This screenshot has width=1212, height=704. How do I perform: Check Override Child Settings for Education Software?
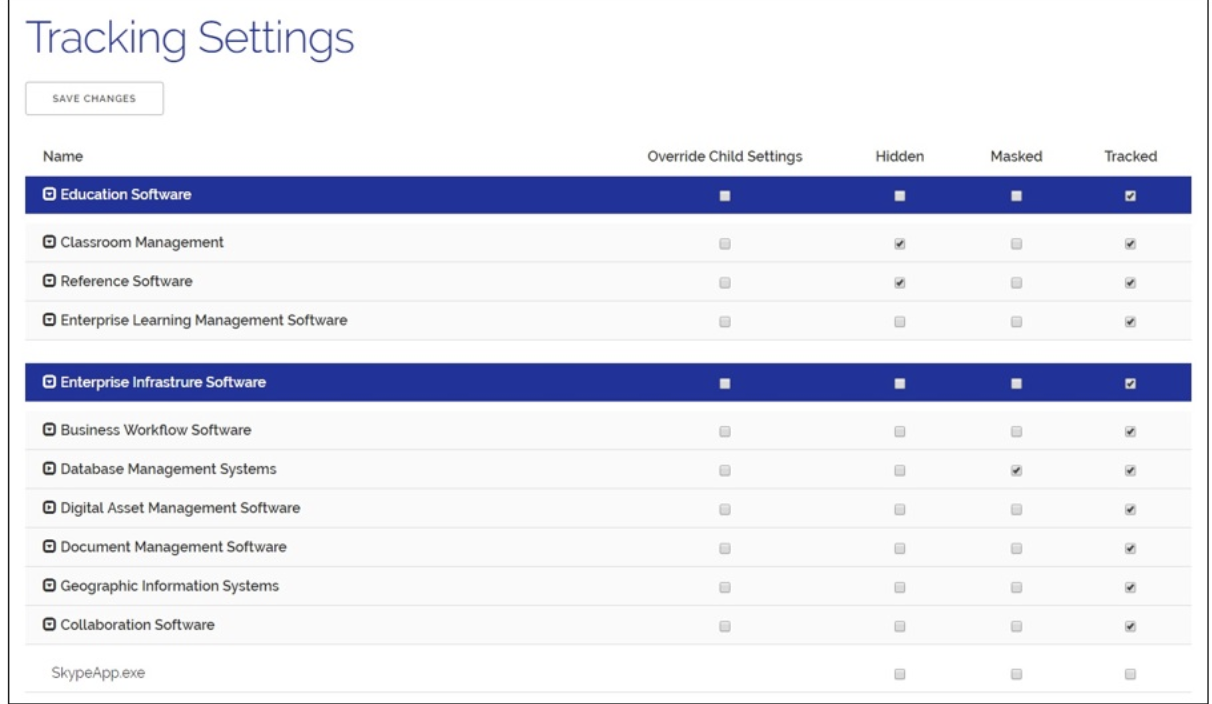click(x=725, y=196)
